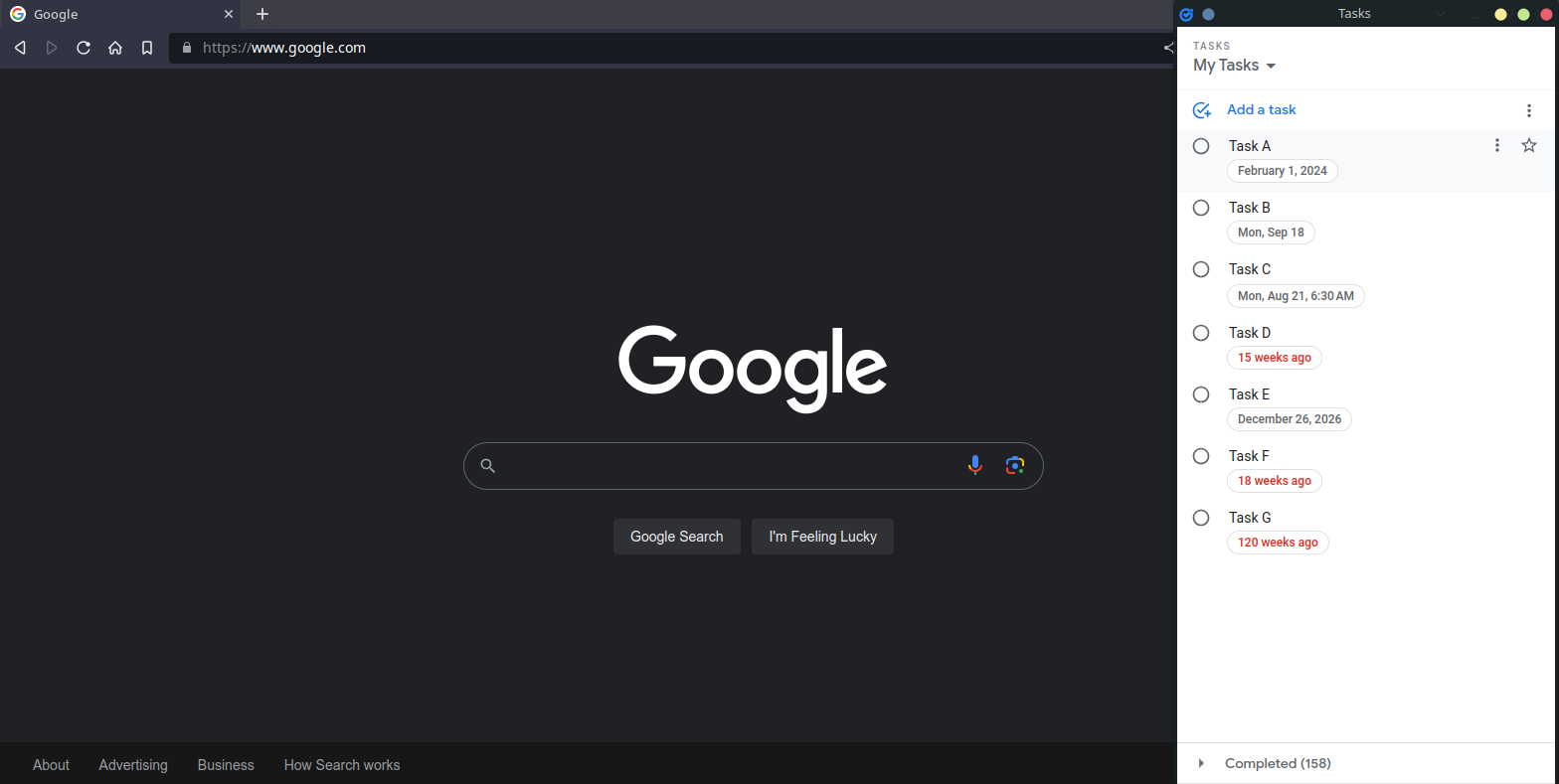Image resolution: width=1559 pixels, height=784 pixels.
Task: Open Task A's three-dot options menu
Action: coord(1497,146)
